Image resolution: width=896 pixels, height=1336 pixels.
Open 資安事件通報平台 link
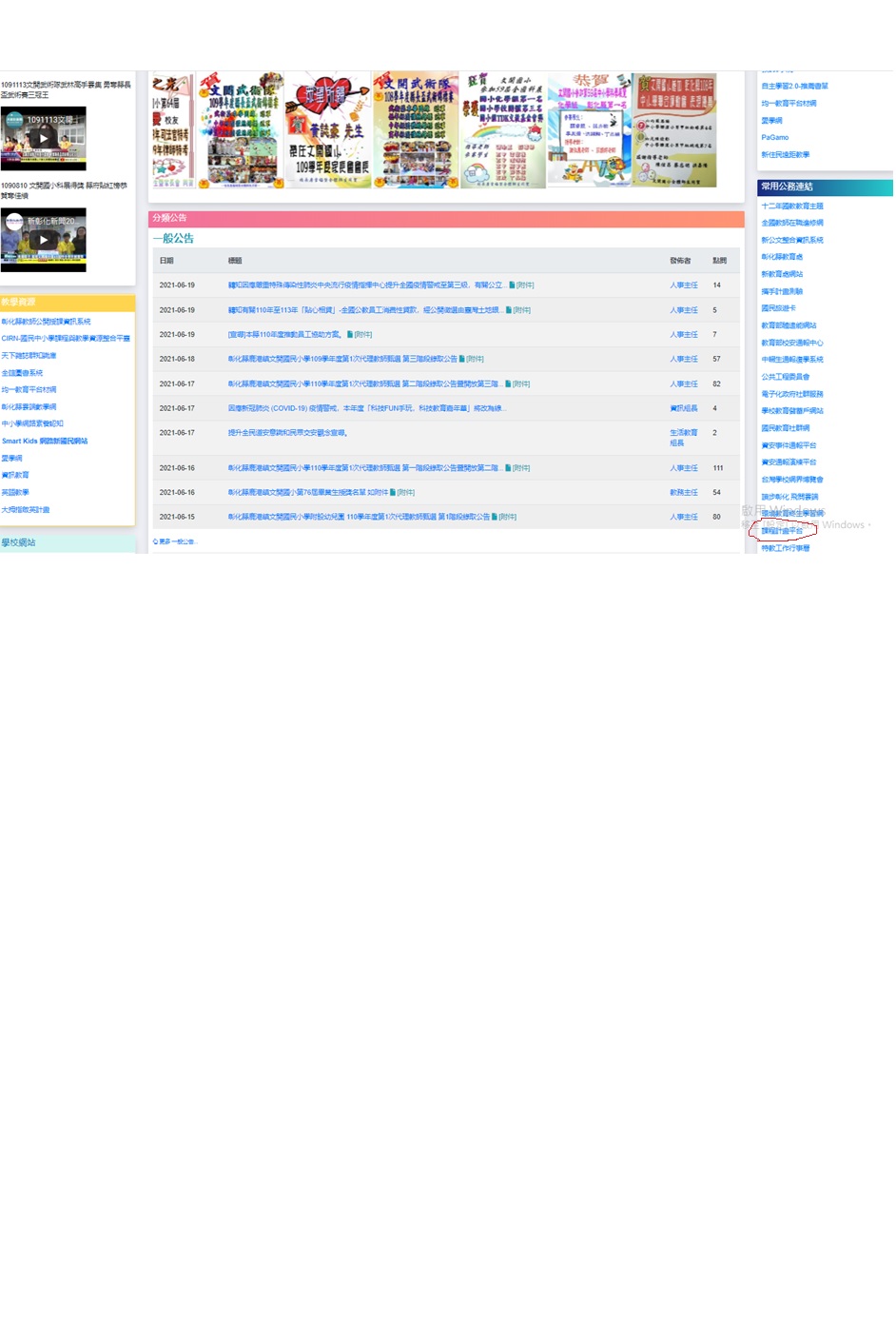789,446
